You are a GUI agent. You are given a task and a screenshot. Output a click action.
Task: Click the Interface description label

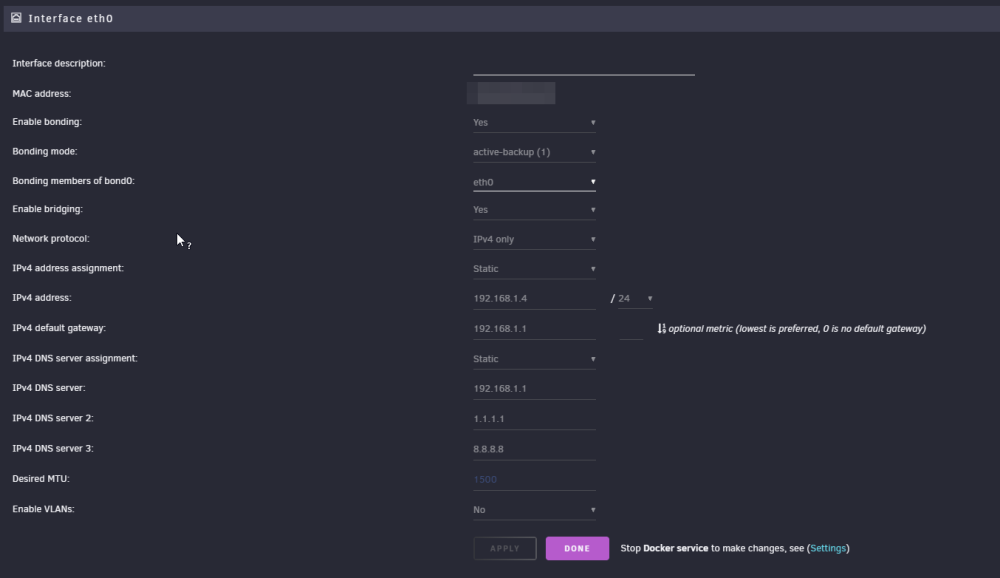click(x=59, y=63)
